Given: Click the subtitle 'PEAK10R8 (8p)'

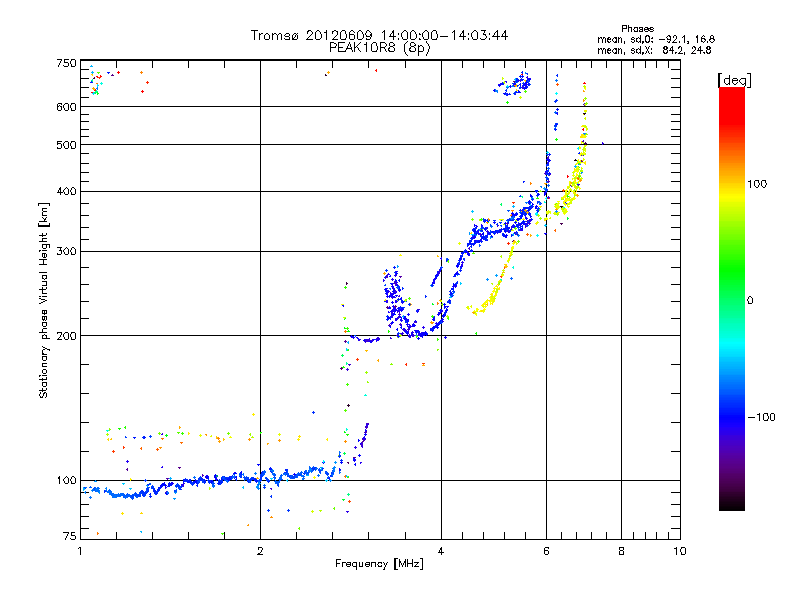Looking at the screenshot, I should [380, 48].
